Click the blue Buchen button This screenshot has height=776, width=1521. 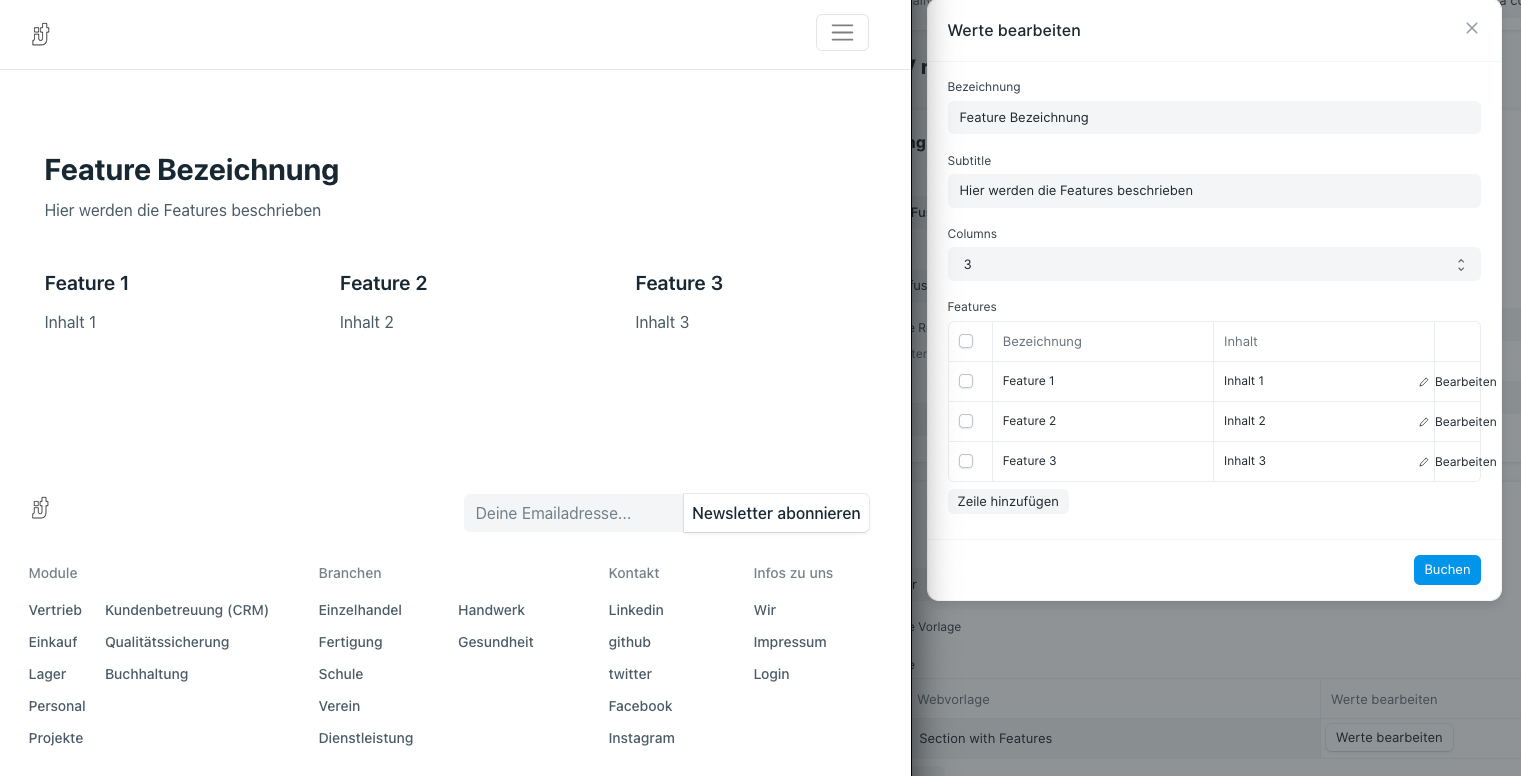click(1447, 569)
